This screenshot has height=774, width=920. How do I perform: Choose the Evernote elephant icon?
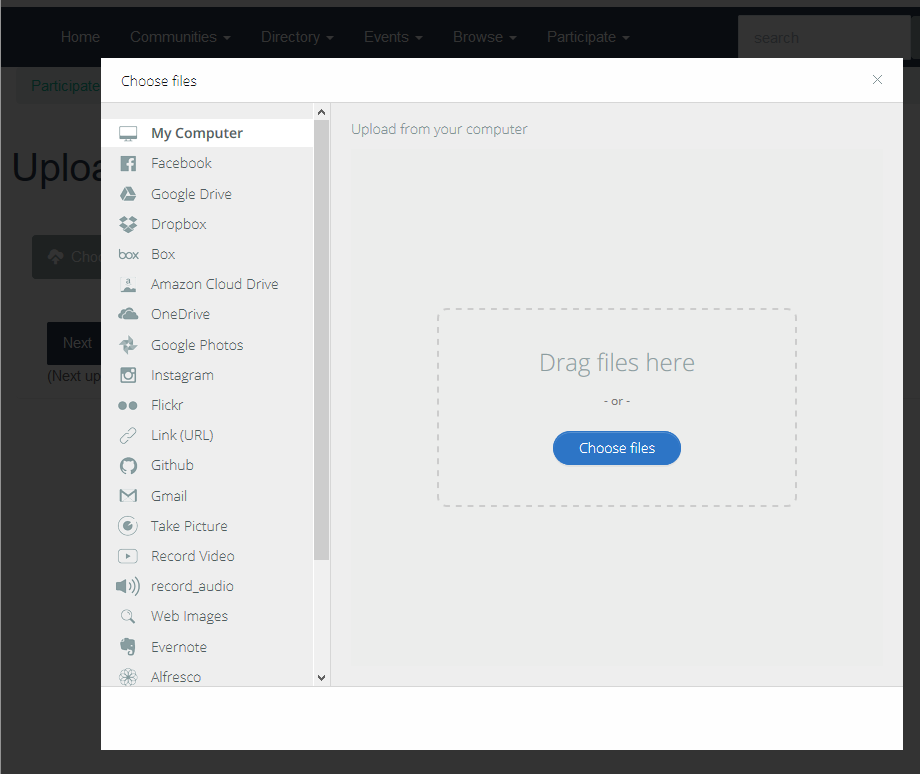[128, 647]
